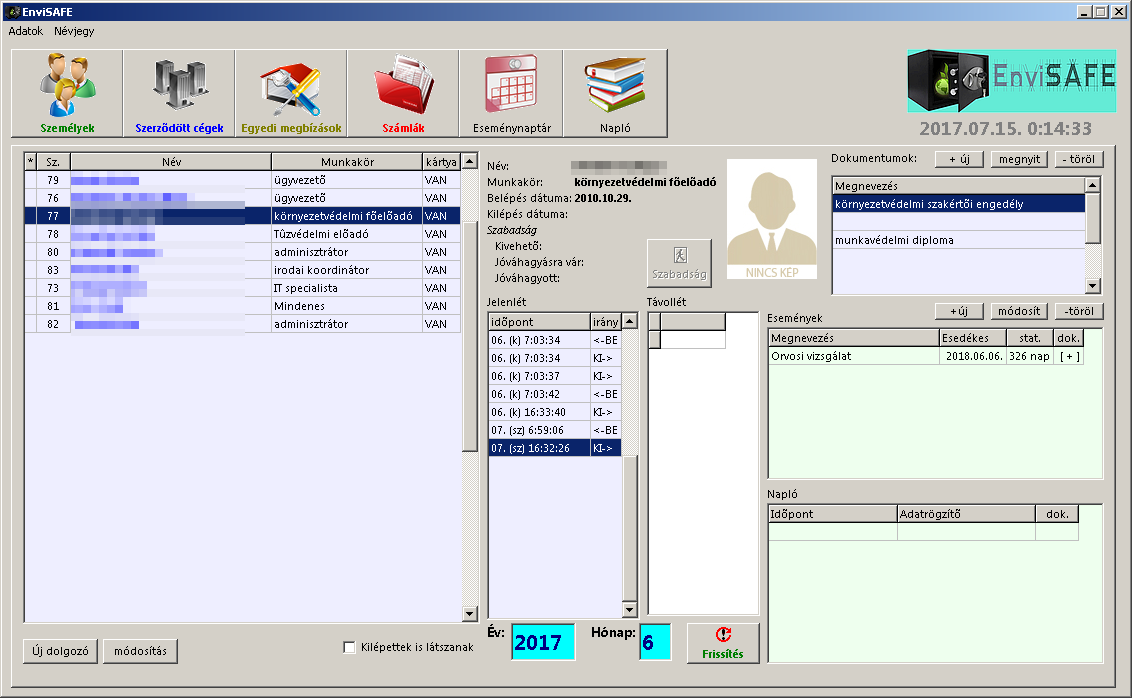Image resolution: width=1132 pixels, height=698 pixels.
Task: Click megnyit to open the document
Action: pos(1017,159)
